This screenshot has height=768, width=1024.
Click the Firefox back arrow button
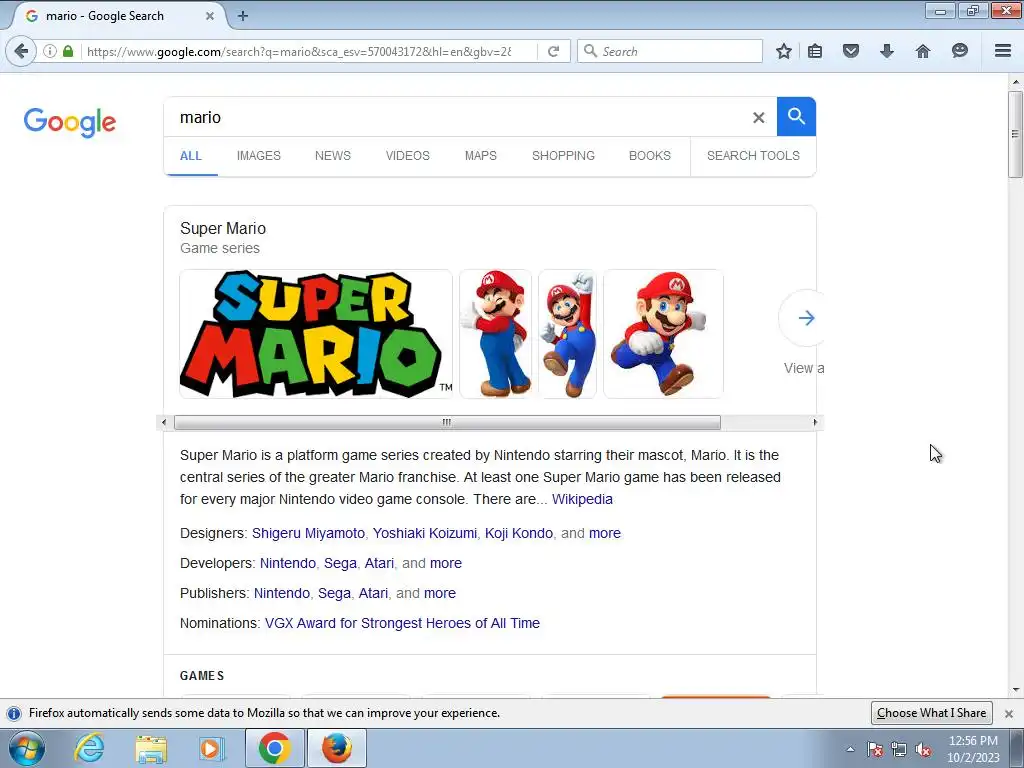click(x=21, y=51)
